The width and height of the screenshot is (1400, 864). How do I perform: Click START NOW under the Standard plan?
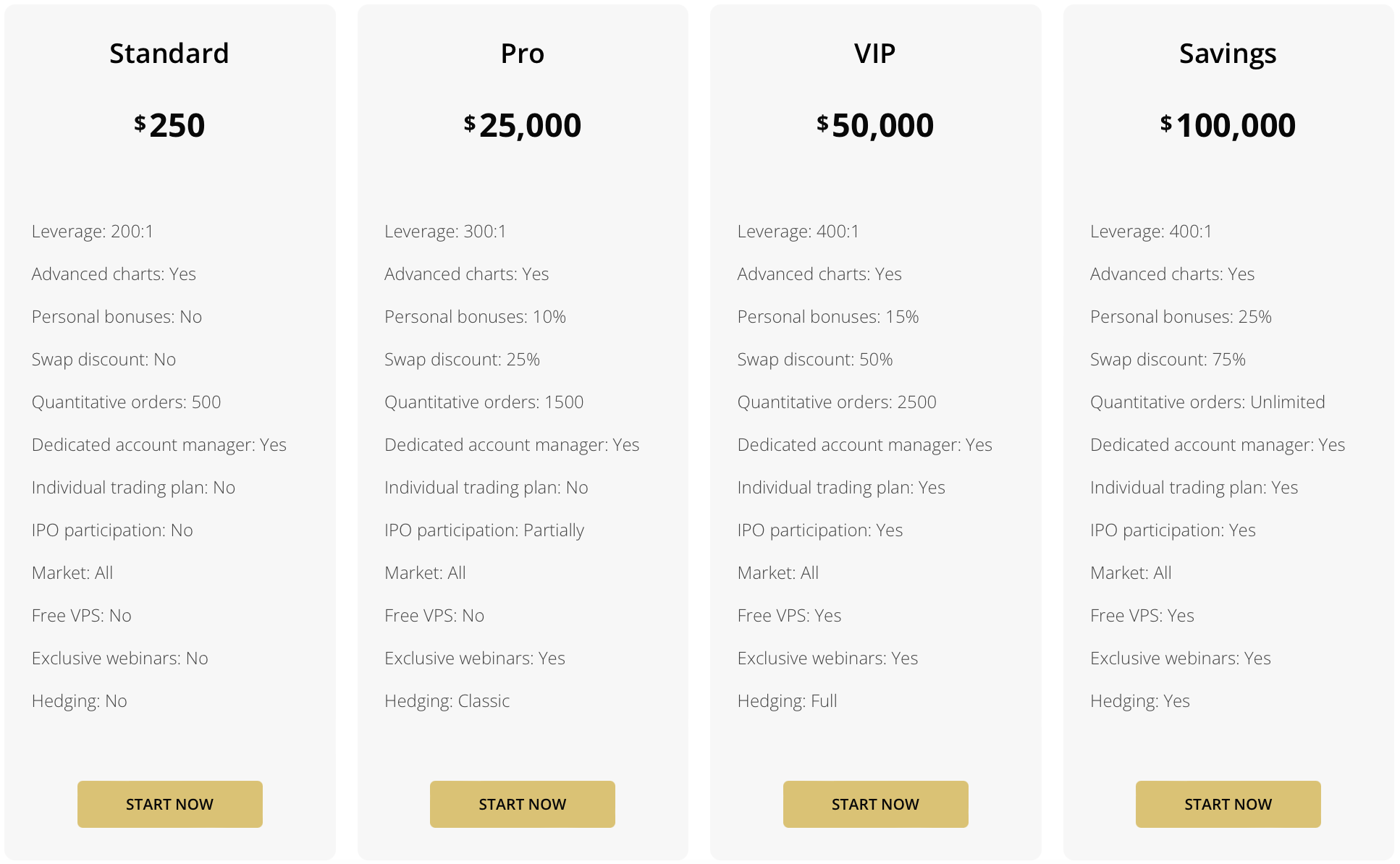[169, 804]
